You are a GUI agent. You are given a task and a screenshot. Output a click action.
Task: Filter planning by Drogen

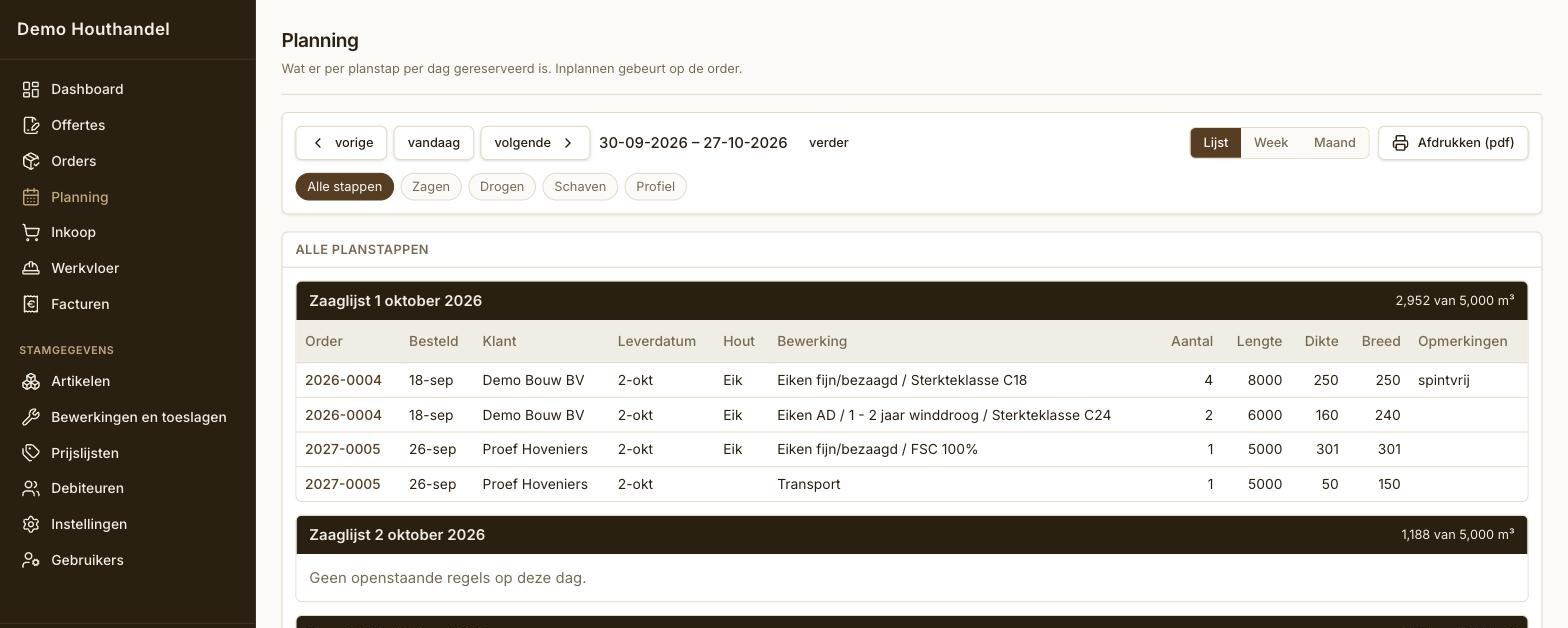coord(502,187)
